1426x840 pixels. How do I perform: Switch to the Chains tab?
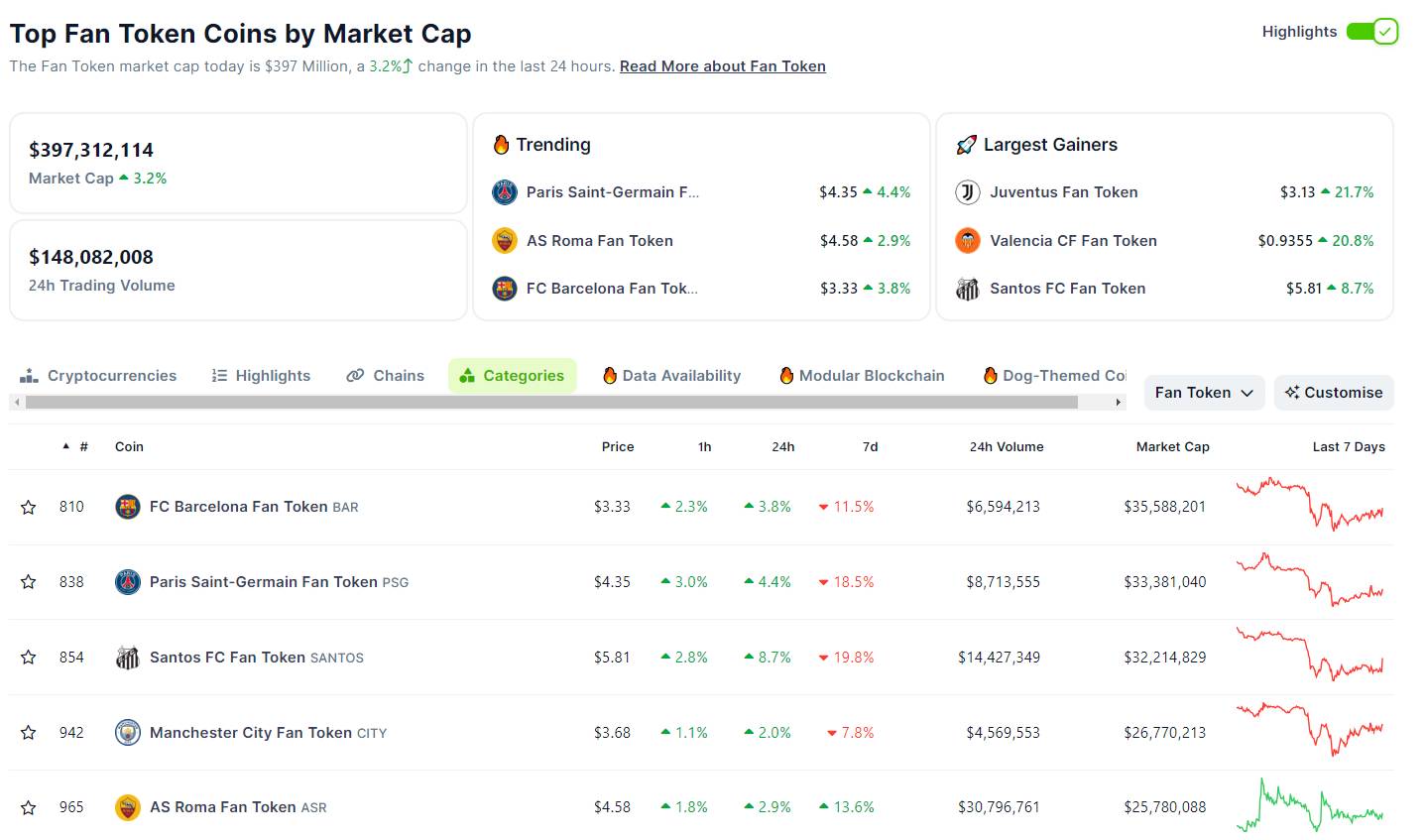click(x=385, y=376)
